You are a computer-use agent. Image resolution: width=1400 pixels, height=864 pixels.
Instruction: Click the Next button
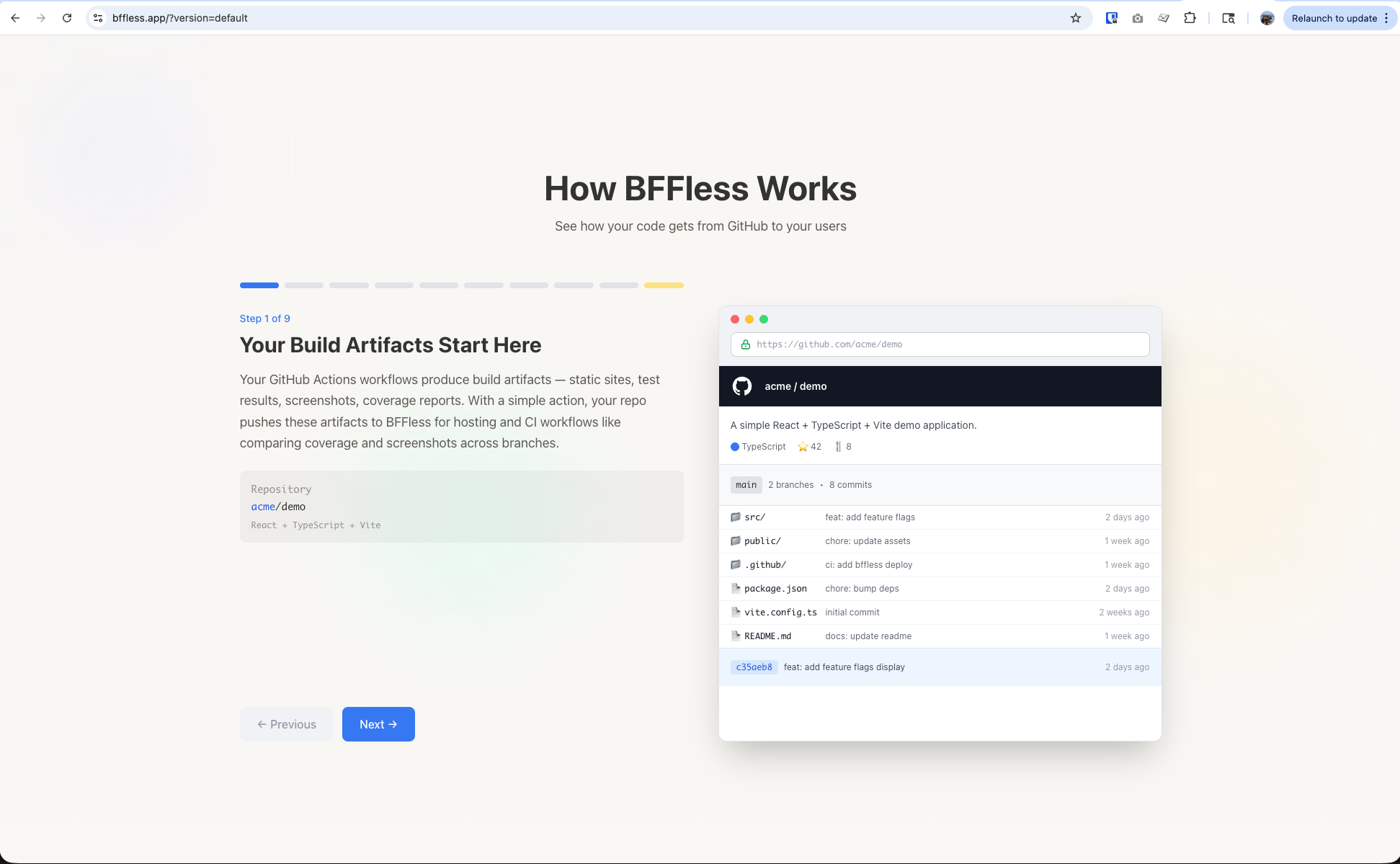[378, 724]
